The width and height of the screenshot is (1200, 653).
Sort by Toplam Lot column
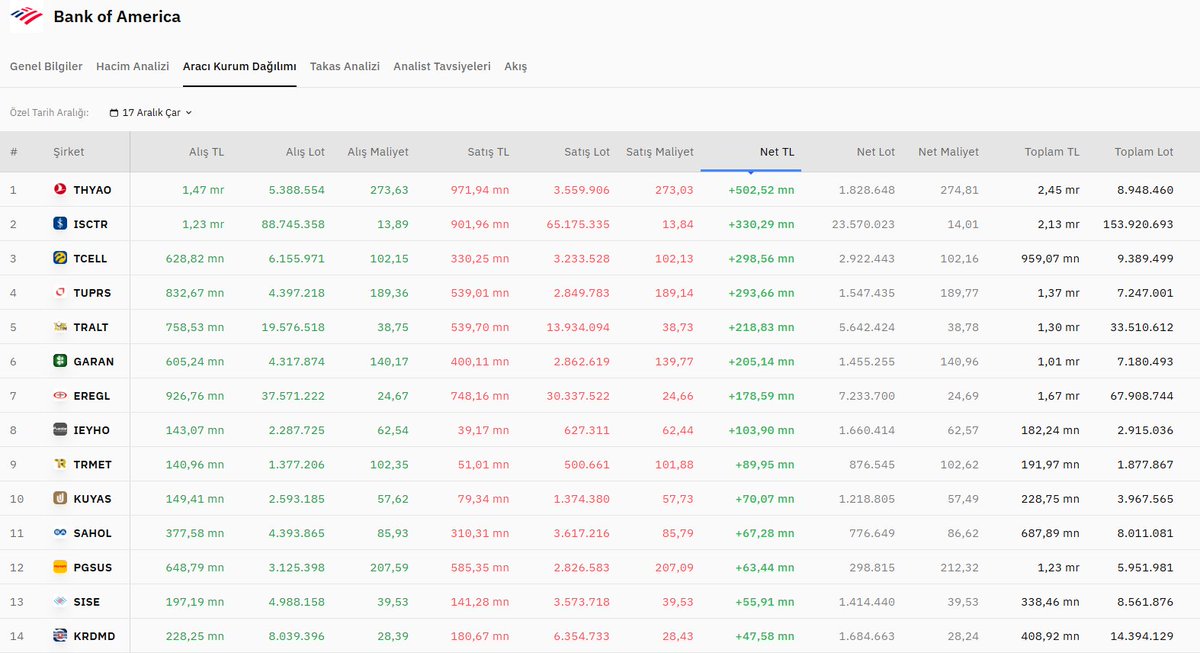click(x=1144, y=152)
